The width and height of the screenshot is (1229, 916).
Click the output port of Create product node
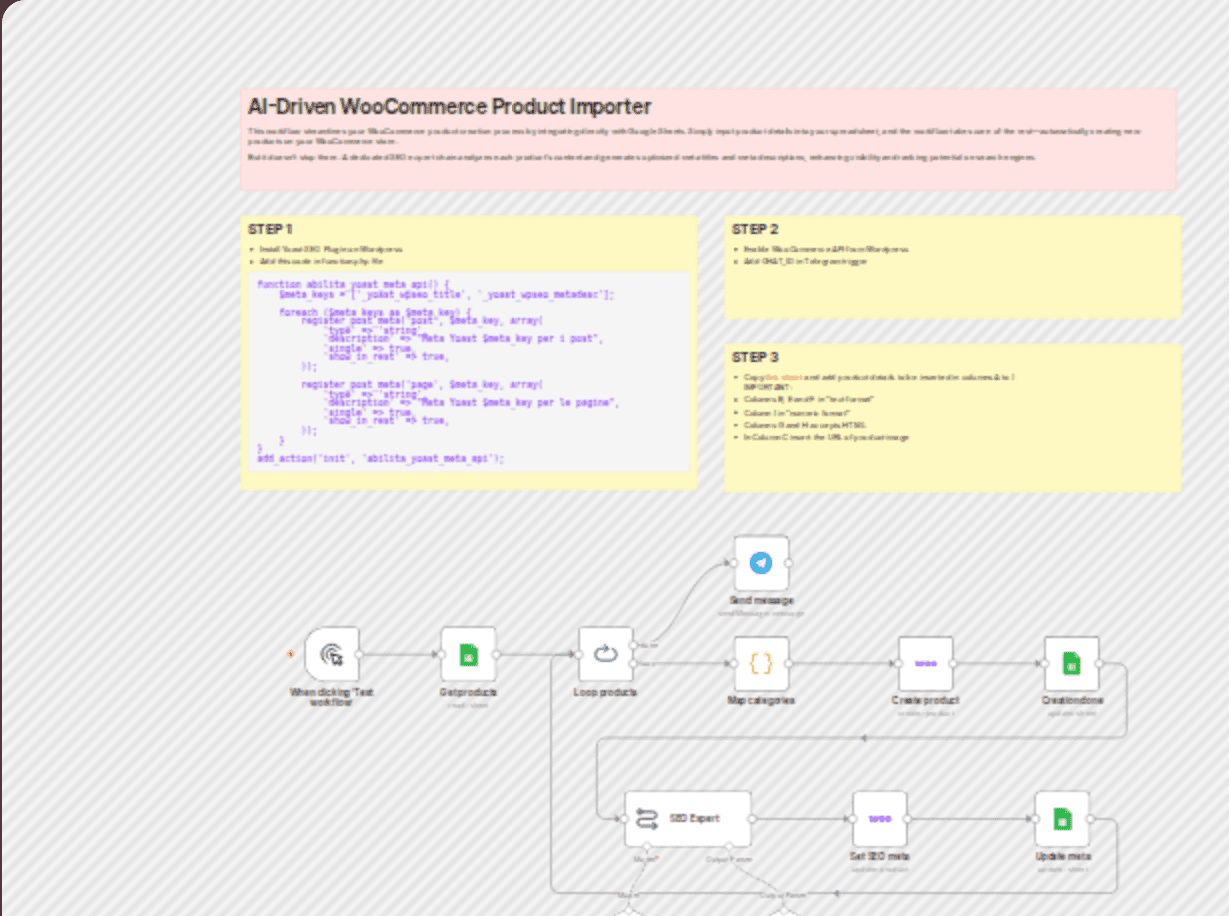pyautogui.click(x=953, y=663)
